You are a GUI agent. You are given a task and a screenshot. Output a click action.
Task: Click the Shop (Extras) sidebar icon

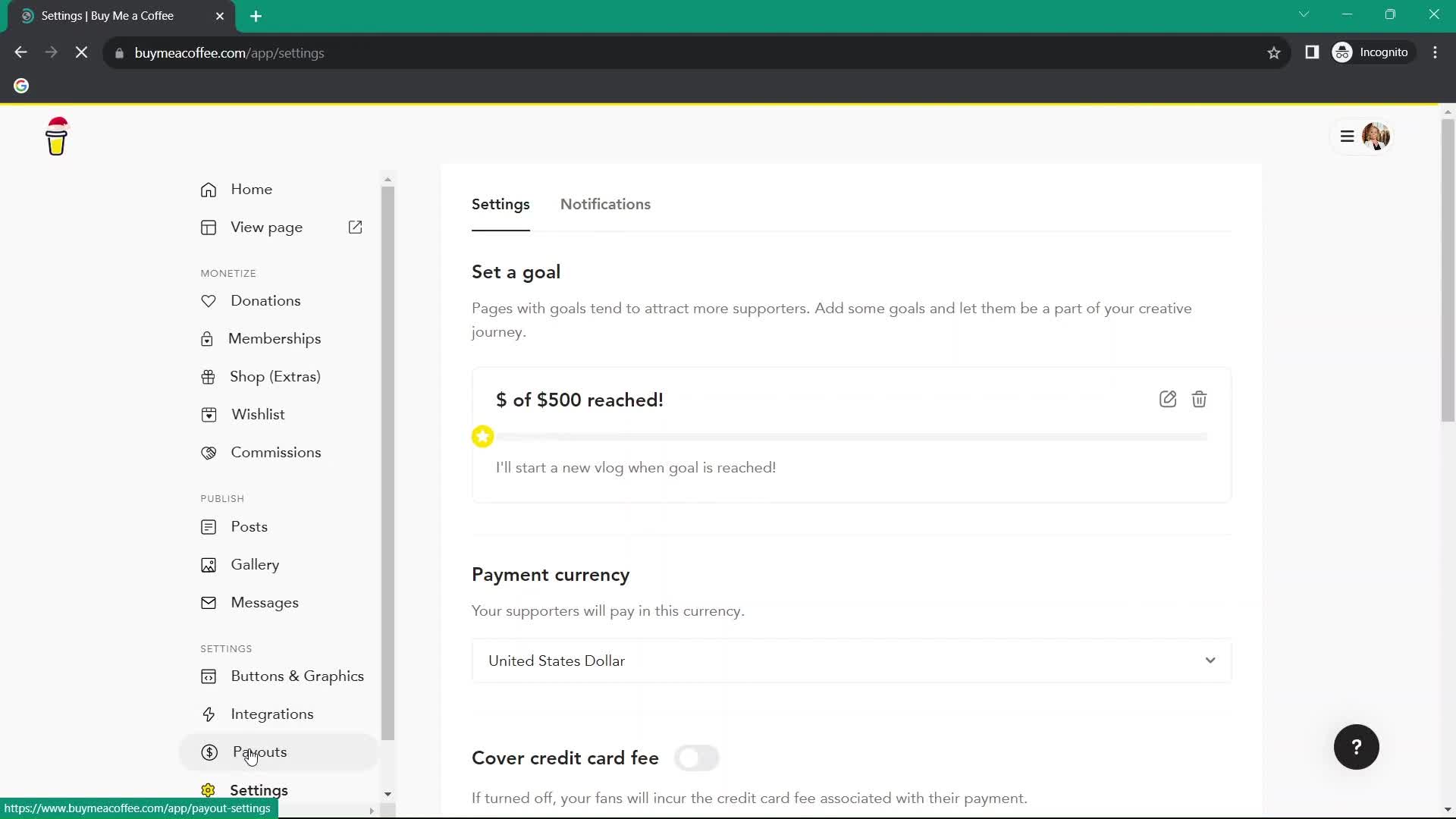click(x=209, y=376)
